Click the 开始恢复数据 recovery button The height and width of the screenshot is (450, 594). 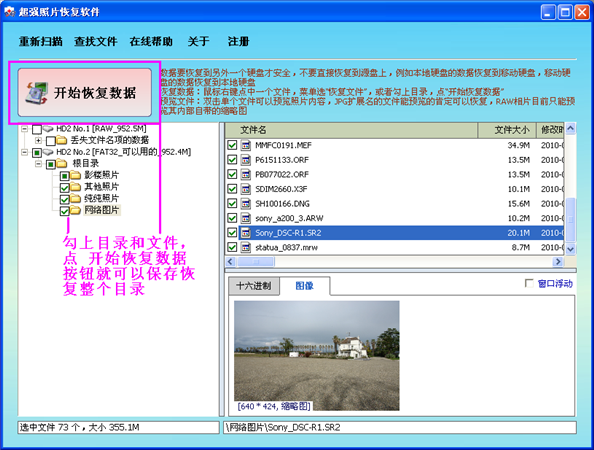pyautogui.click(x=84, y=92)
